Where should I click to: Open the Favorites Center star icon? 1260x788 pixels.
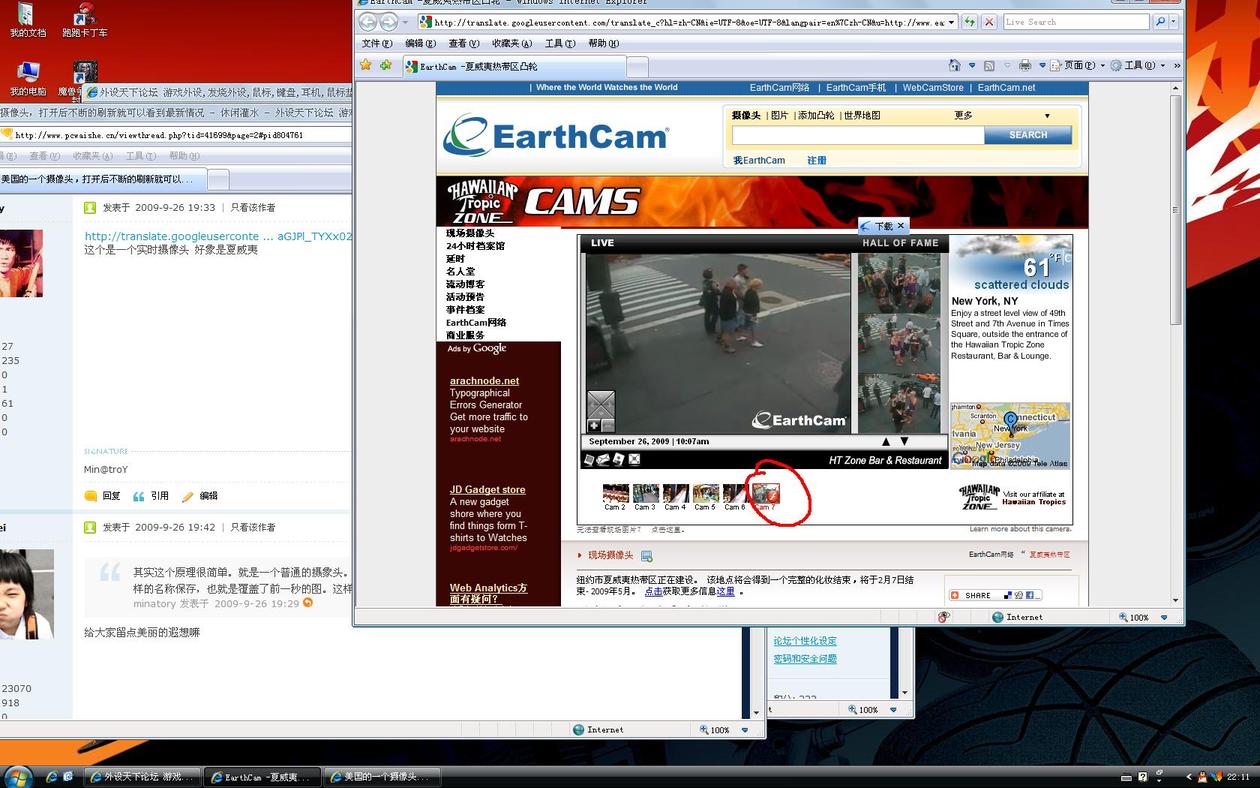[x=366, y=65]
